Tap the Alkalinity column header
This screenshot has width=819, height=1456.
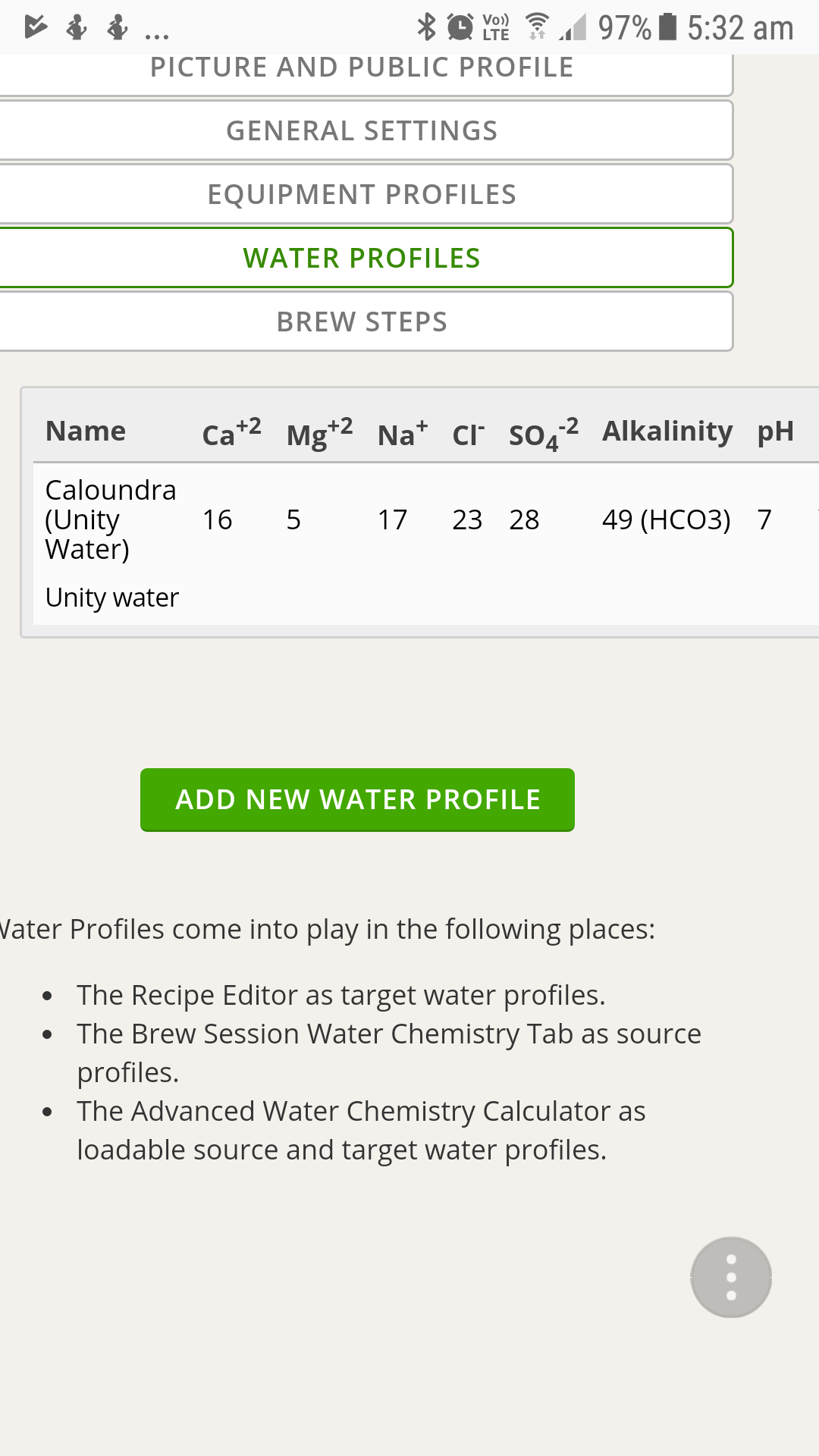pos(667,431)
